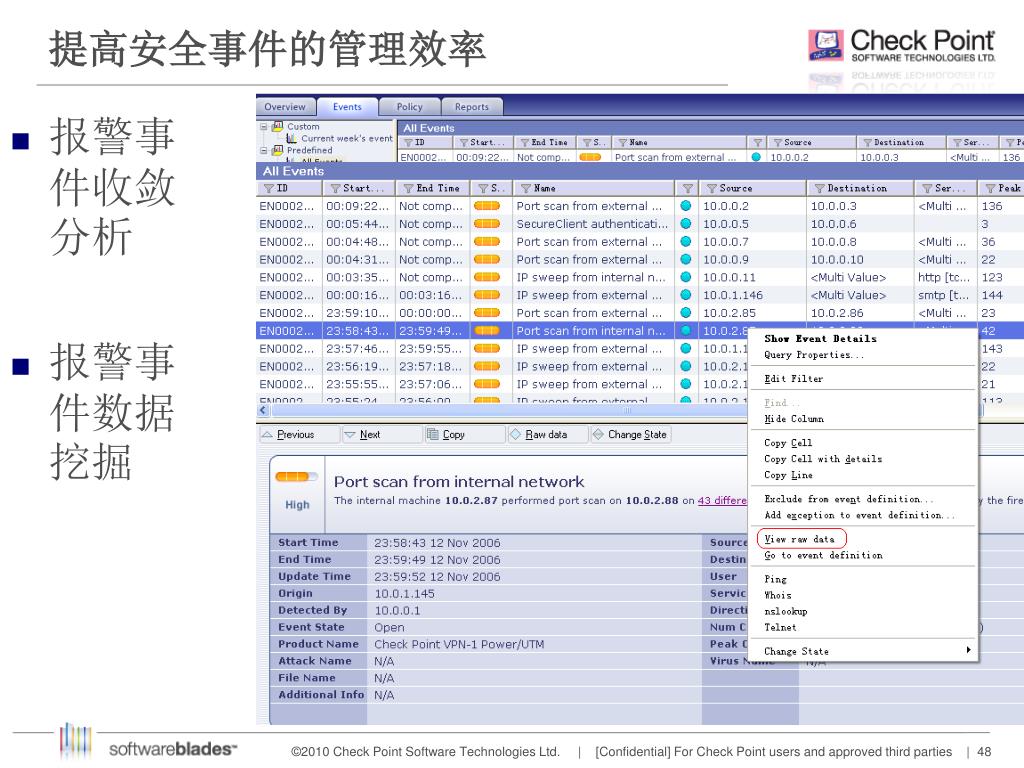Click filter icon on Start column header
Screen dimensions: 1024x768
(x=335, y=188)
